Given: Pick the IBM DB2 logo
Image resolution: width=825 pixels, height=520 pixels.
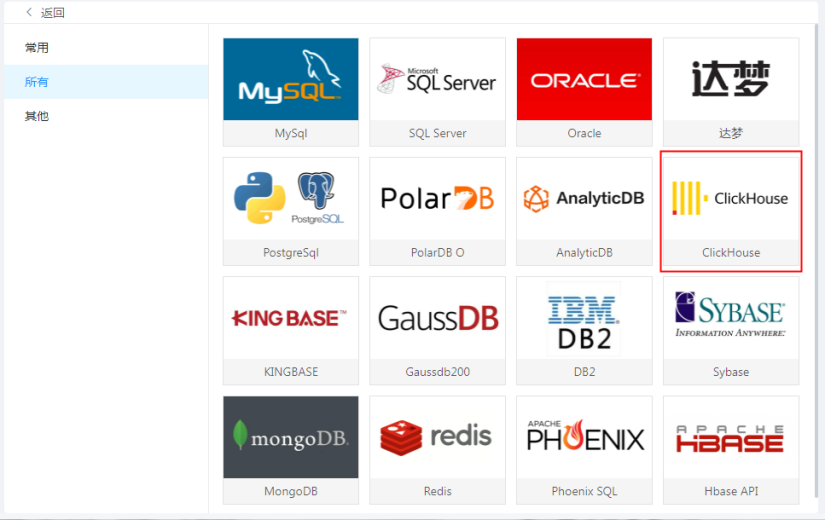Looking at the screenshot, I should coord(584,318).
